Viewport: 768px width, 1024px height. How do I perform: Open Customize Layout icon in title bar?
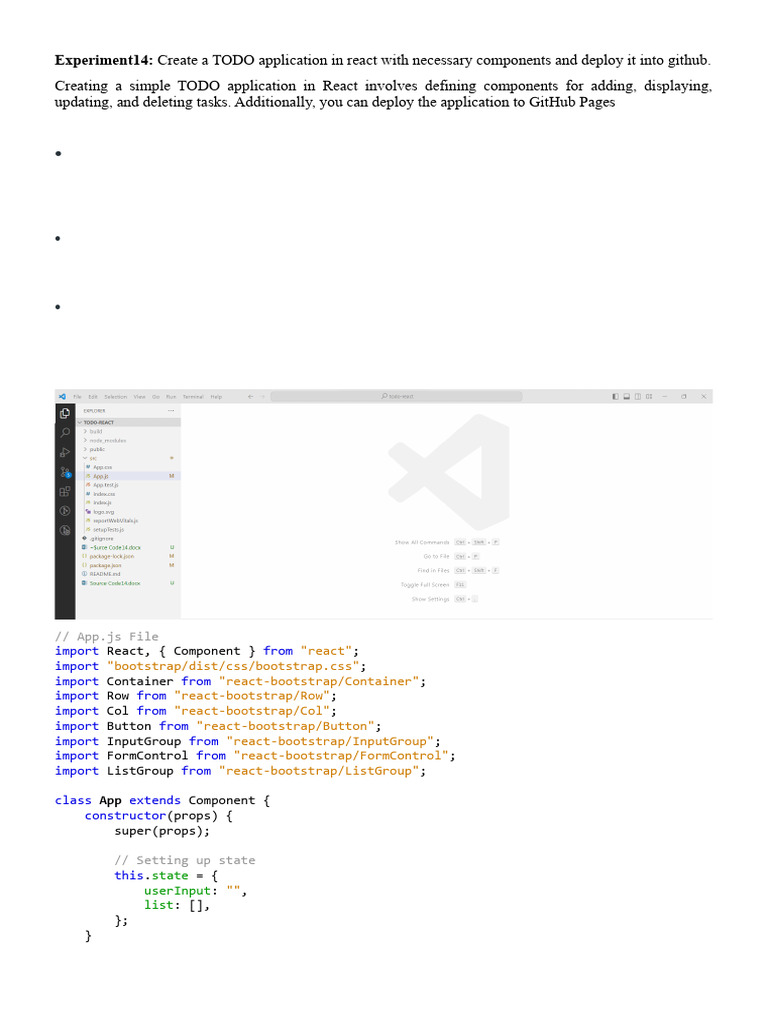(648, 396)
